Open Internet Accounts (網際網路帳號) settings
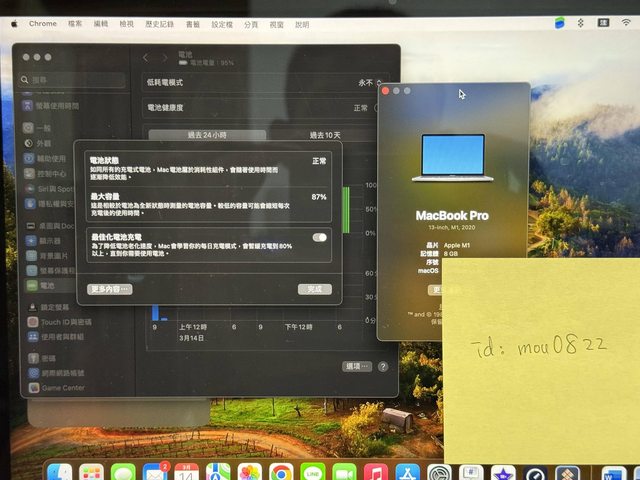Screen dimensions: 640x480 [56, 373]
